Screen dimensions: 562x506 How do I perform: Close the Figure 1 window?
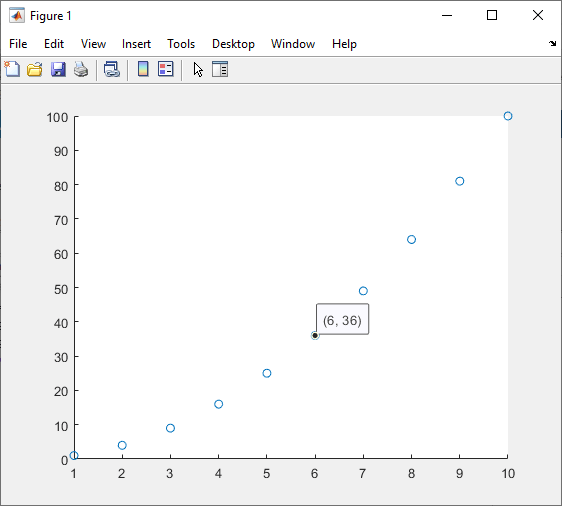538,15
